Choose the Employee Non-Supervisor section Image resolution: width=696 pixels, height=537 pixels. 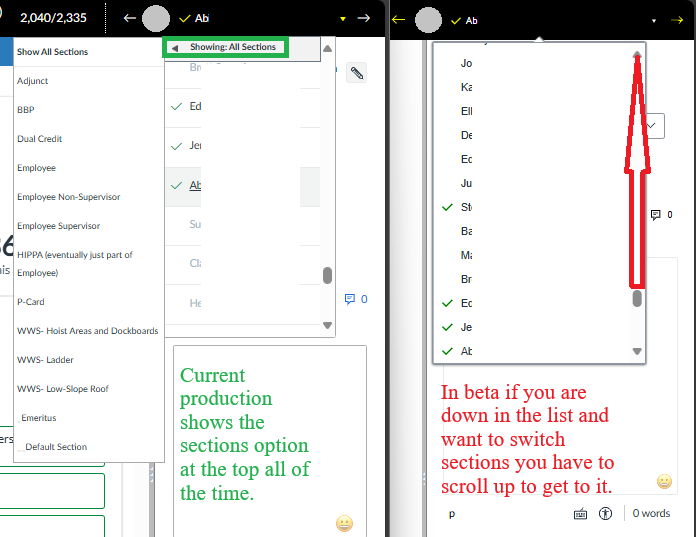pos(68,197)
